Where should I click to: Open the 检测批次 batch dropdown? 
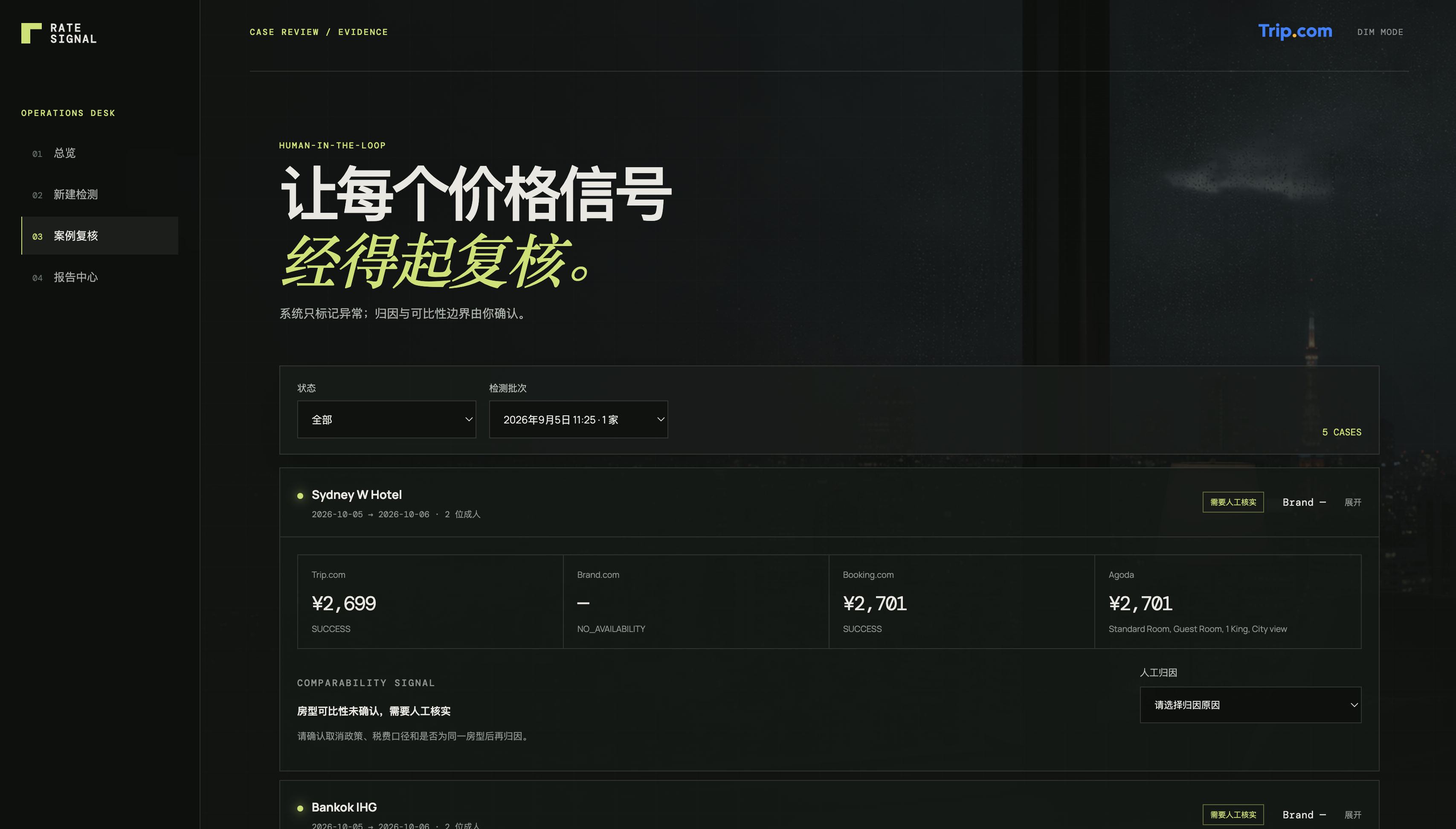tap(579, 420)
